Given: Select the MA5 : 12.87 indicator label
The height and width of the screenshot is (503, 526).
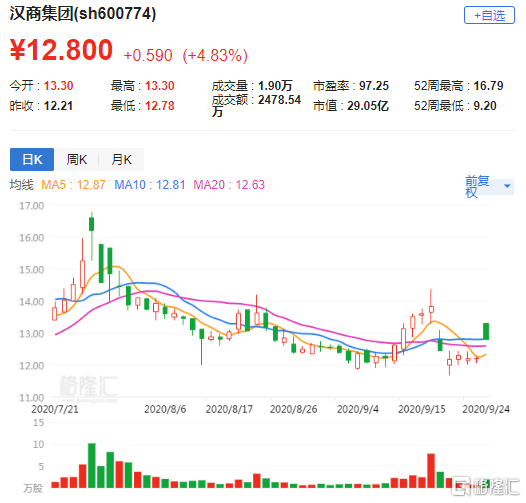Looking at the screenshot, I should [x=73, y=185].
